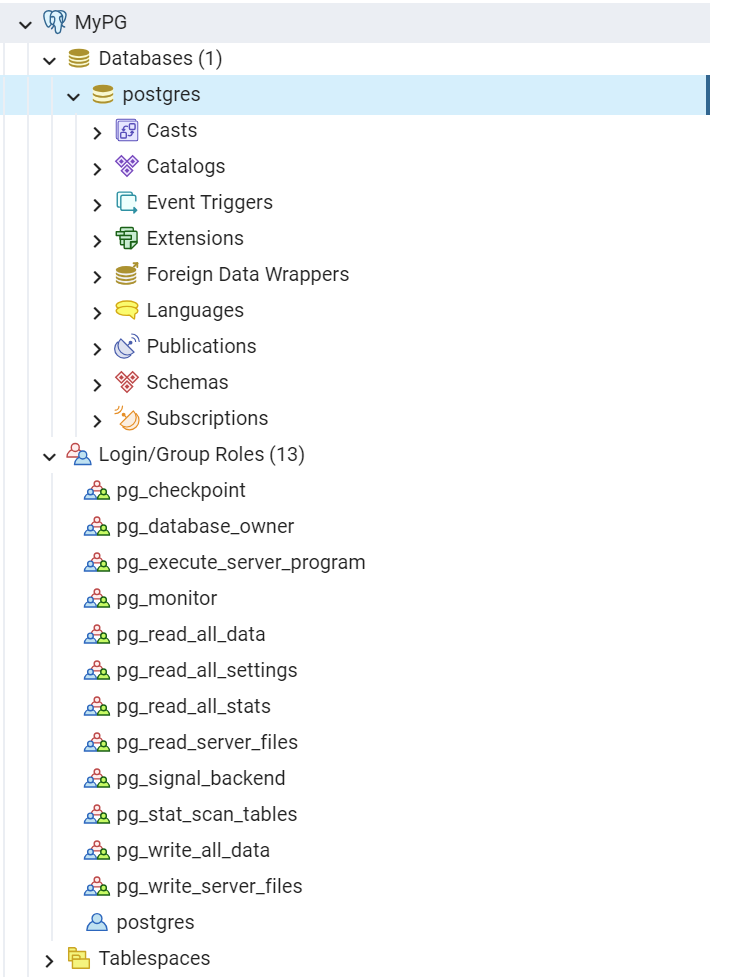The height and width of the screenshot is (977, 732).
Task: Click the Tablespaces folder icon
Action: coord(79,958)
